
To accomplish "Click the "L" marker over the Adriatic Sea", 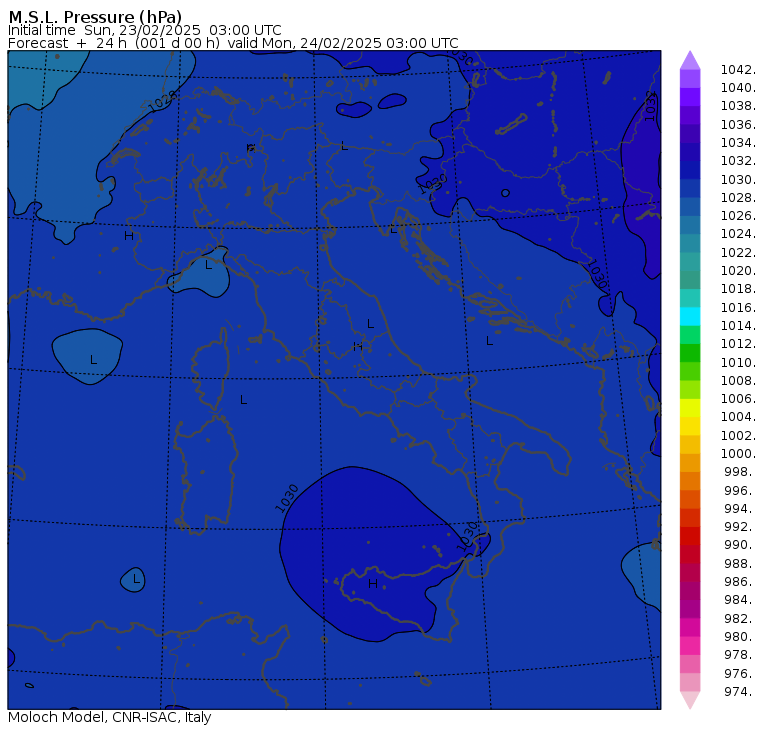I will tap(490, 341).
